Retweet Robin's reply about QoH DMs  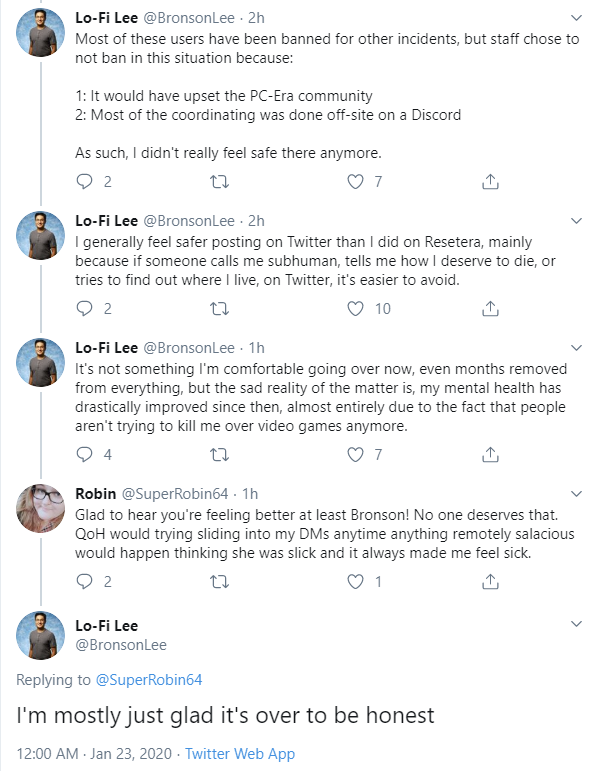pos(219,582)
